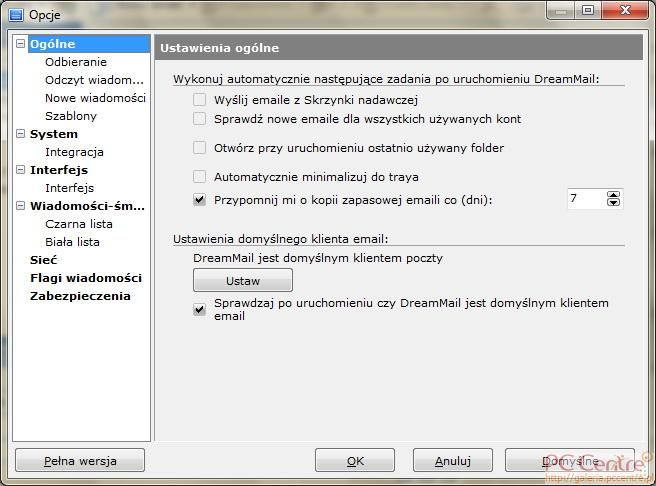
Task: Collapse the Wiadomości-śm... tree node
Action: (x=20, y=205)
